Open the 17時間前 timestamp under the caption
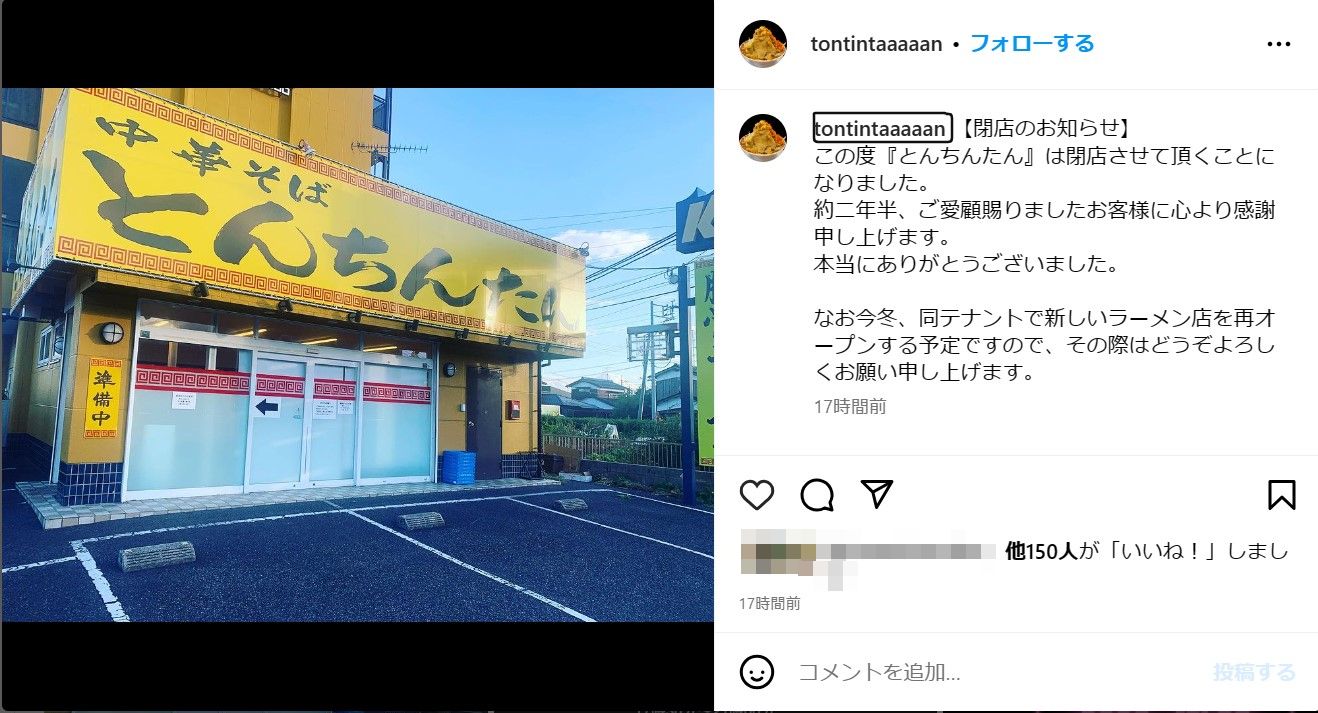Image resolution: width=1318 pixels, height=713 pixels. pyautogui.click(x=849, y=407)
